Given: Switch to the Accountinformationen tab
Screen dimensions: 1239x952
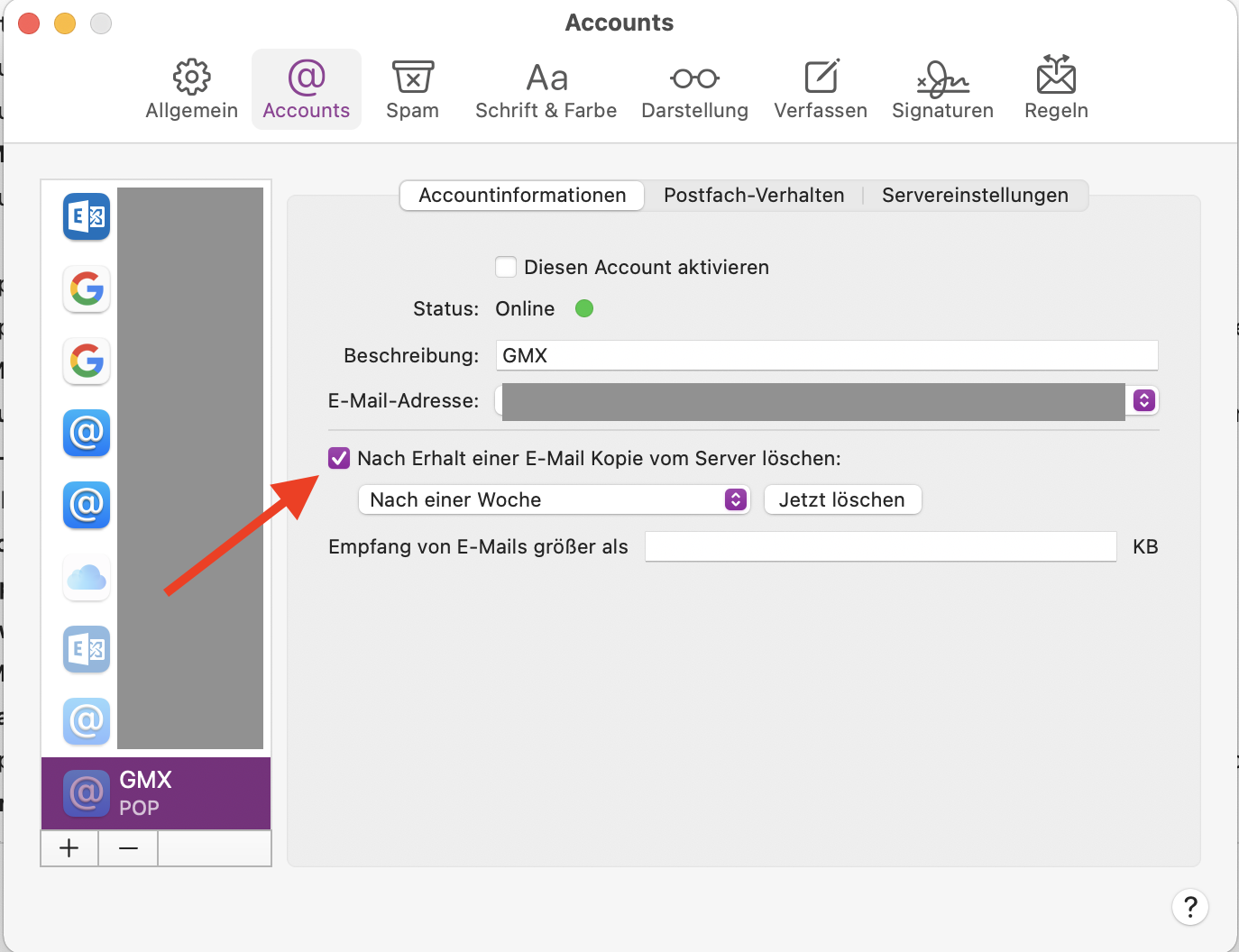Looking at the screenshot, I should coord(522,196).
